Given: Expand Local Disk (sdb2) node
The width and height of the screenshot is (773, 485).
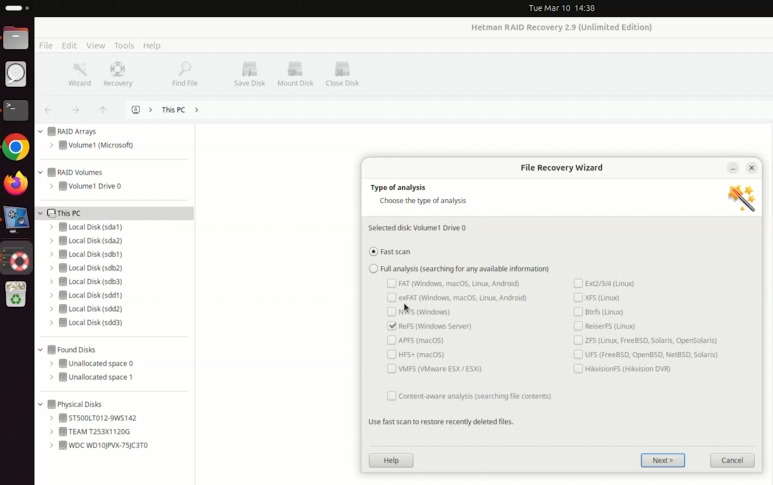Looking at the screenshot, I should 51,268.
